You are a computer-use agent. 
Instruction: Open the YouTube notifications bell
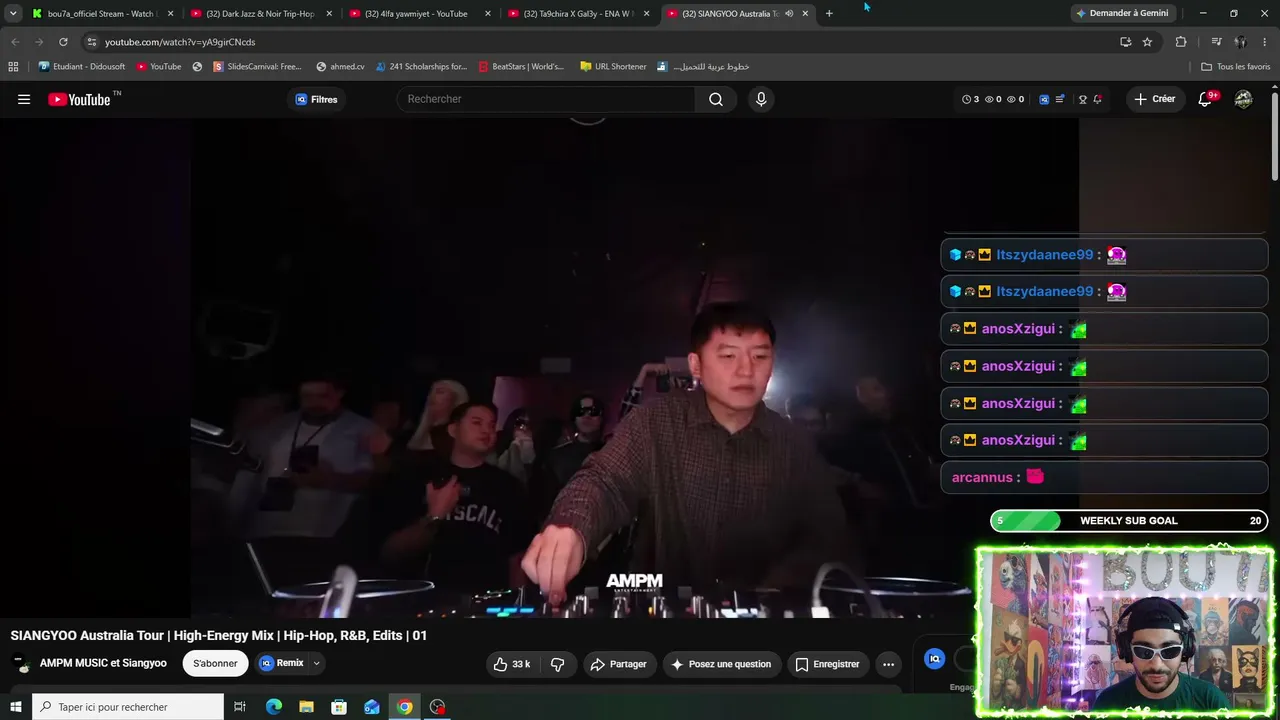(x=1206, y=99)
